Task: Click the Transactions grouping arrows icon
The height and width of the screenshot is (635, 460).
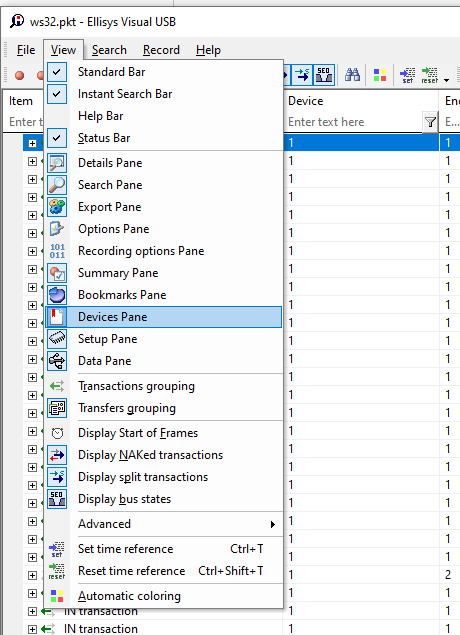Action: pyautogui.click(x=57, y=386)
